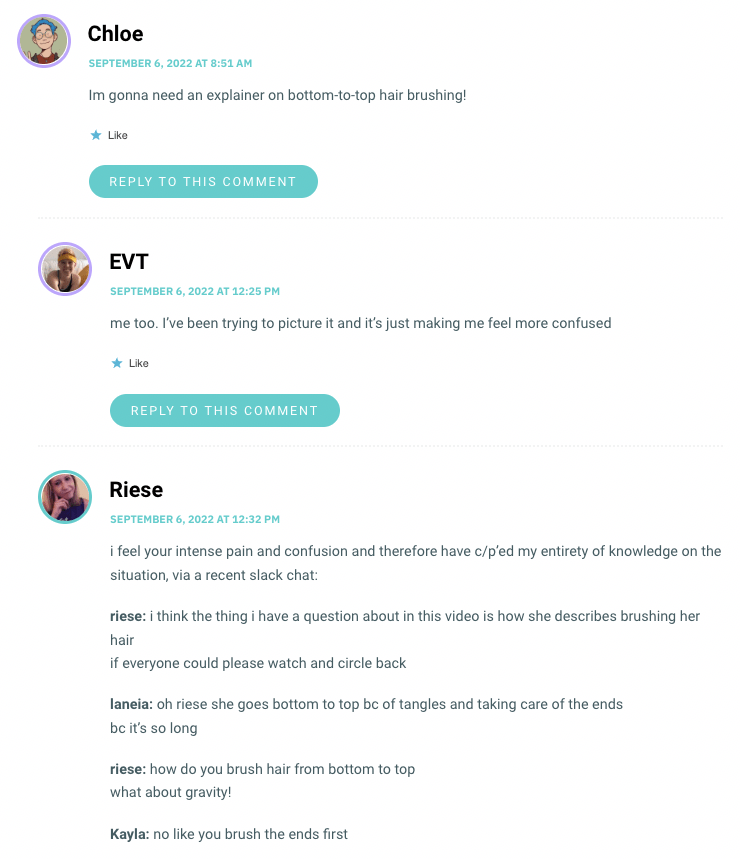Open Chloe's username link

[x=116, y=34]
